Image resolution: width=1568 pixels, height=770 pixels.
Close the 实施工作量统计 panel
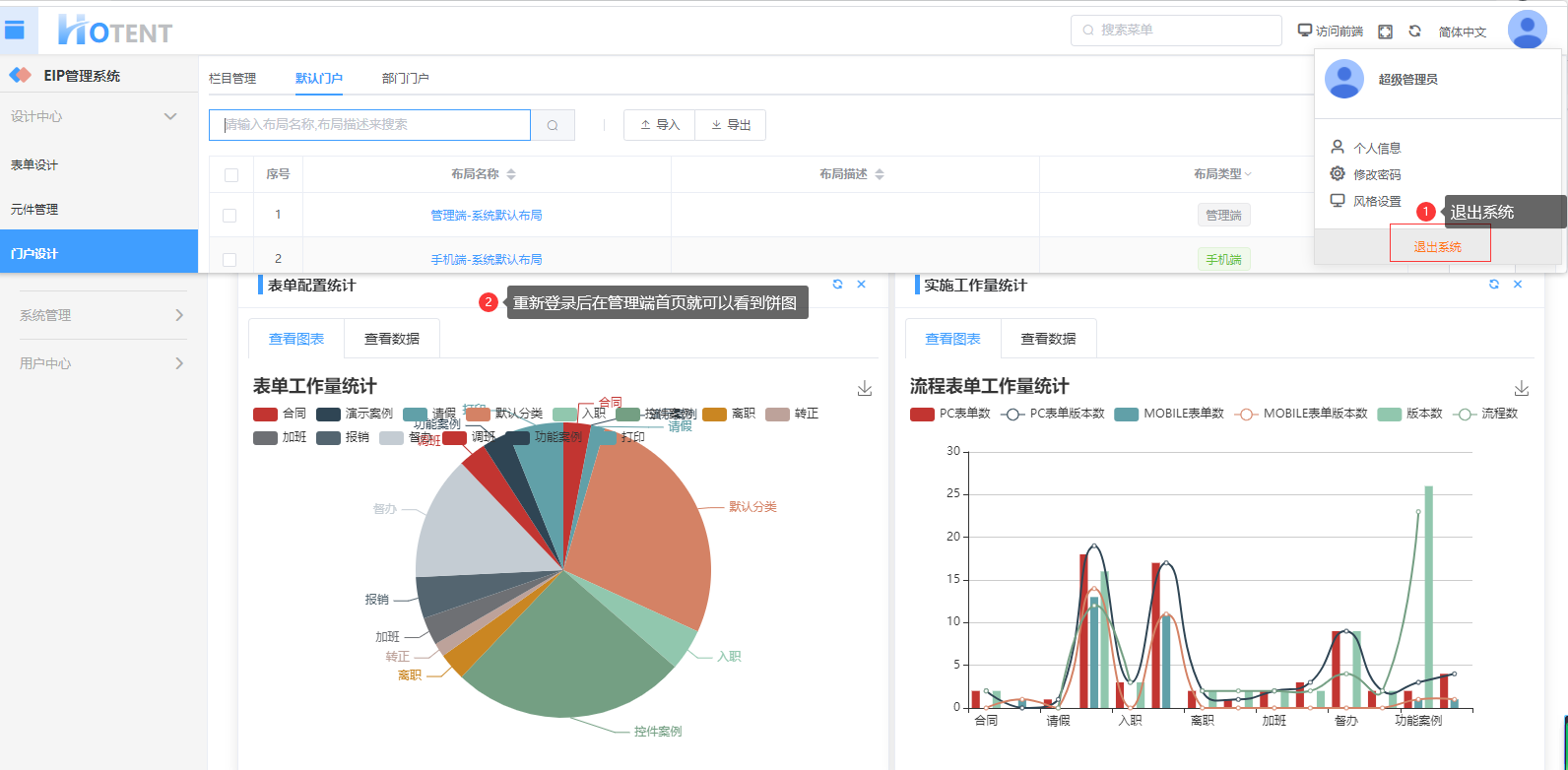click(x=1517, y=285)
